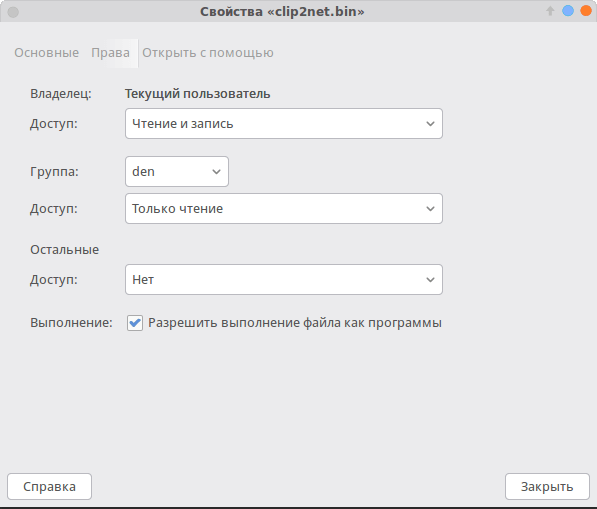Image resolution: width=597 pixels, height=509 pixels.
Task: Click the window title Свойства clip2net.bin
Action: point(282,11)
